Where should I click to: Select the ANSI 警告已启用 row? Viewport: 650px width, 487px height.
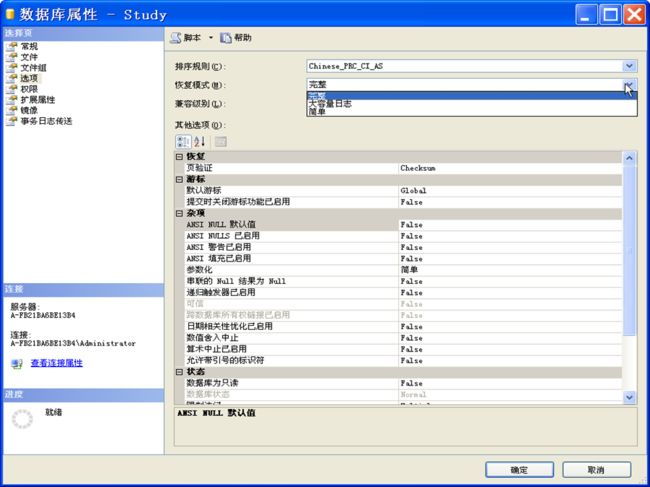click(403, 247)
